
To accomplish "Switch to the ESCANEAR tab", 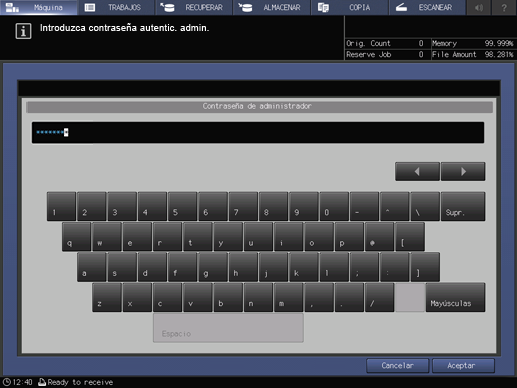I will click(x=427, y=7).
